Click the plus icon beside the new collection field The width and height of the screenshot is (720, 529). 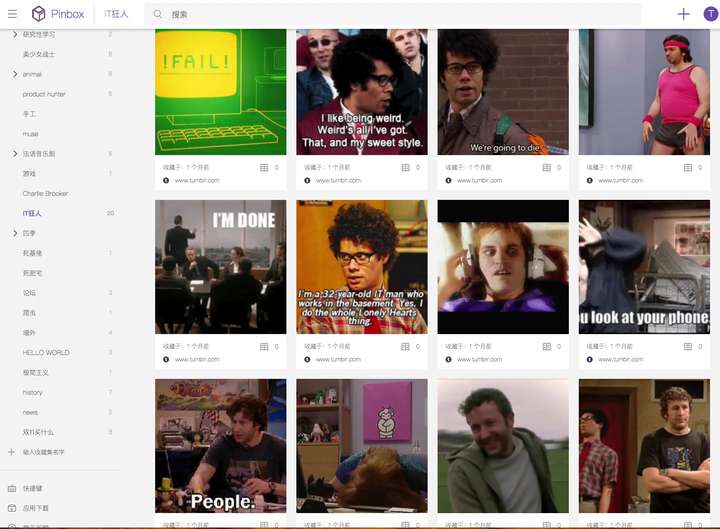pos(12,452)
